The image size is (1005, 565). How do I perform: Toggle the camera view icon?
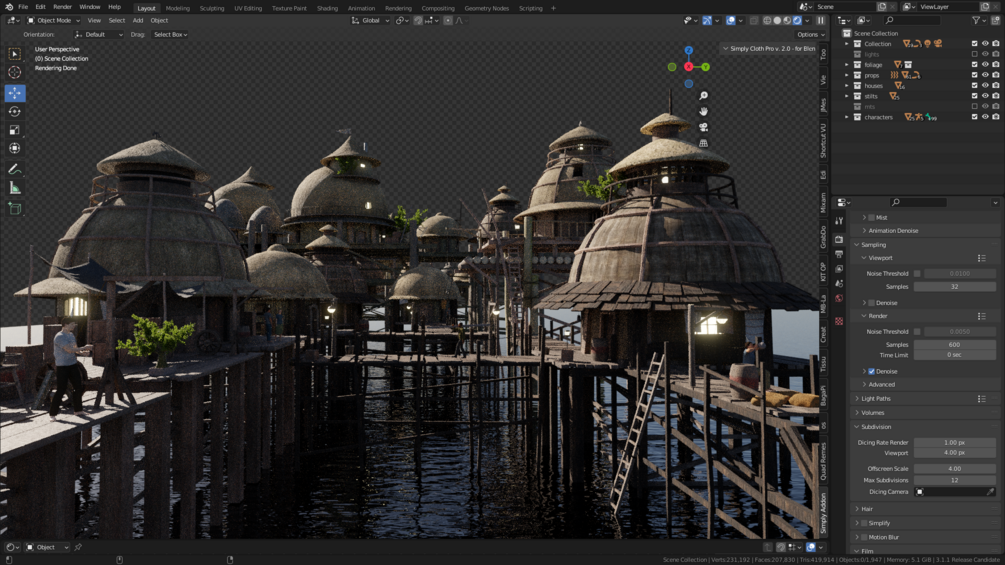point(703,127)
